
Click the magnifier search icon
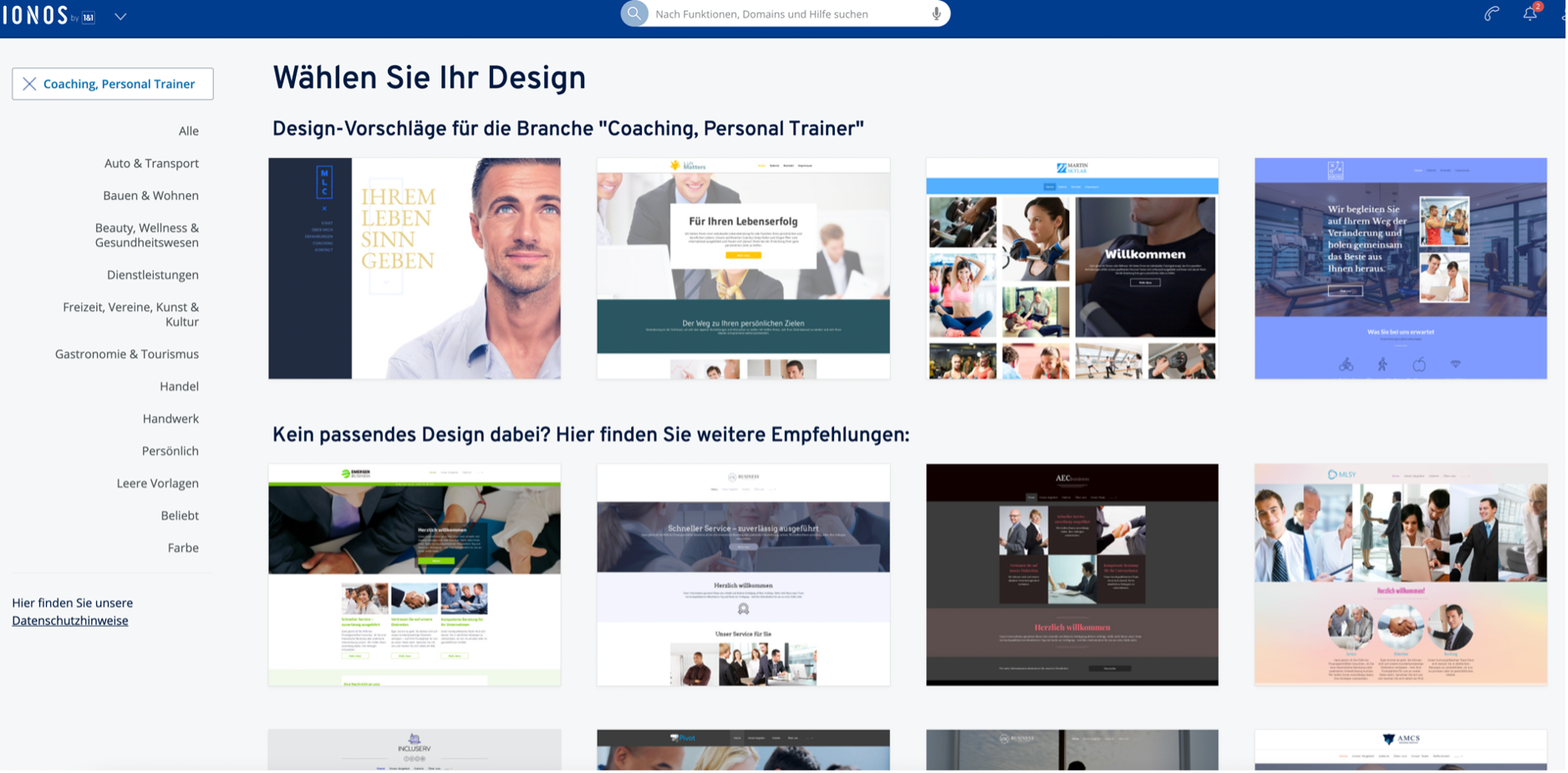click(634, 13)
